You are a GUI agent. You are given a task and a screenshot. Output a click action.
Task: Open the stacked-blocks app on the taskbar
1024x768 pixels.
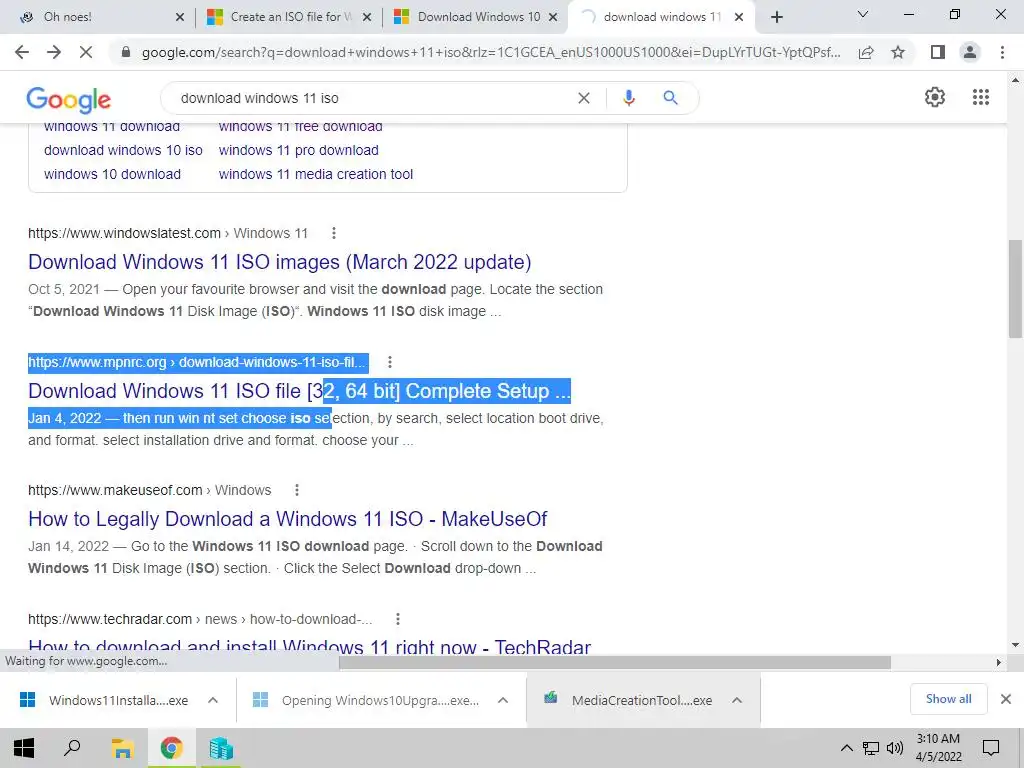point(221,748)
